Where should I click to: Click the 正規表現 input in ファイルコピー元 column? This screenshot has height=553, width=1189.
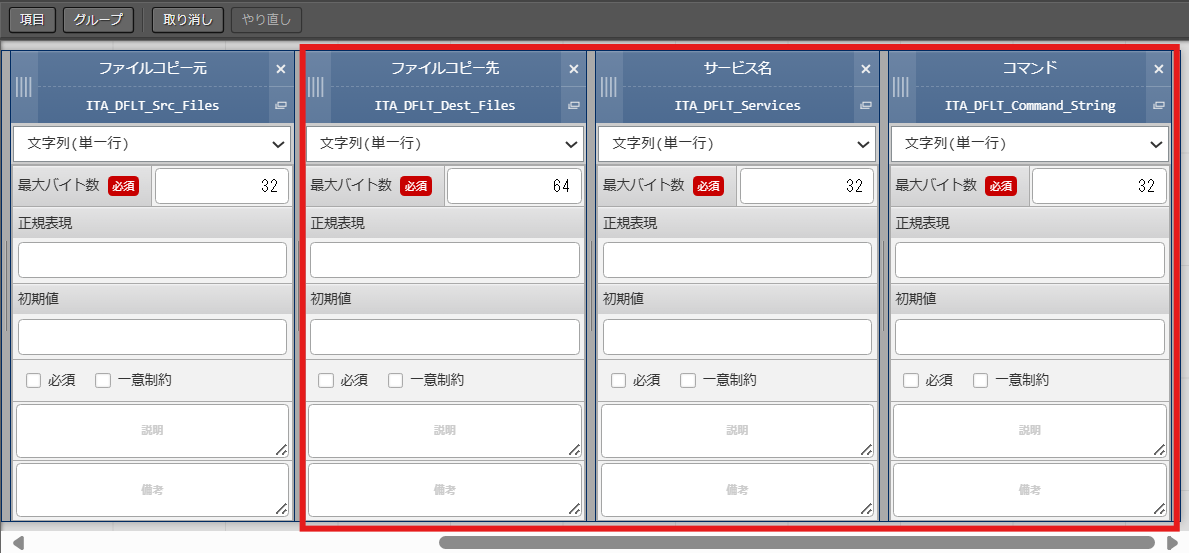(152, 260)
